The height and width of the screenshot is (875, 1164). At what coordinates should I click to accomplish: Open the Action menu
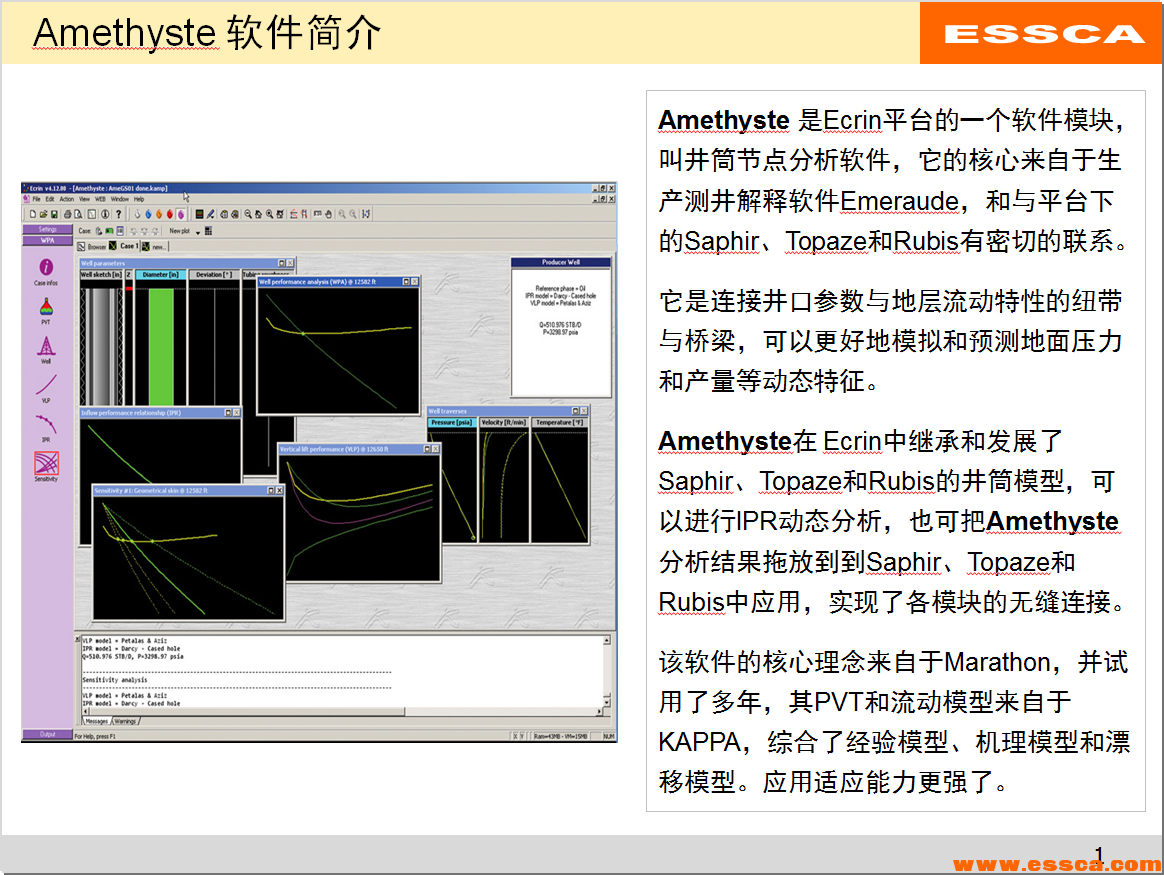click(x=66, y=198)
